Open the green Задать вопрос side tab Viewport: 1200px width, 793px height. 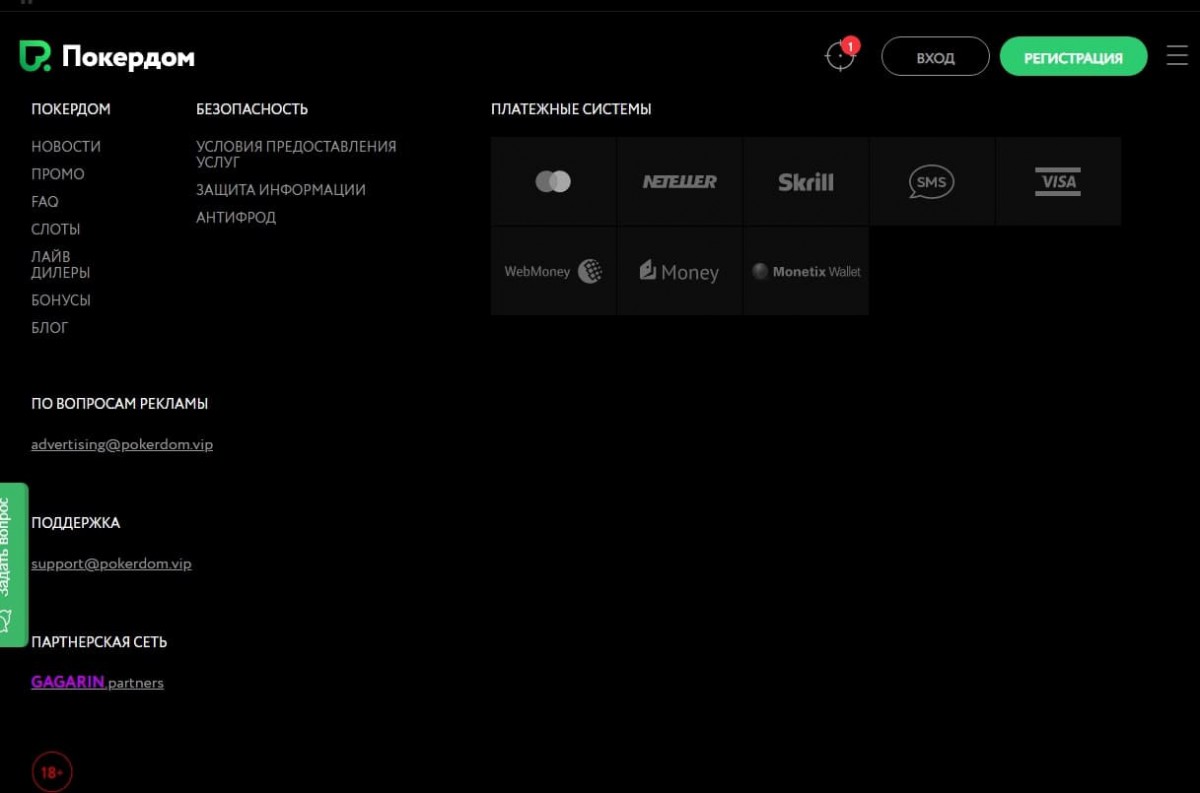12,564
